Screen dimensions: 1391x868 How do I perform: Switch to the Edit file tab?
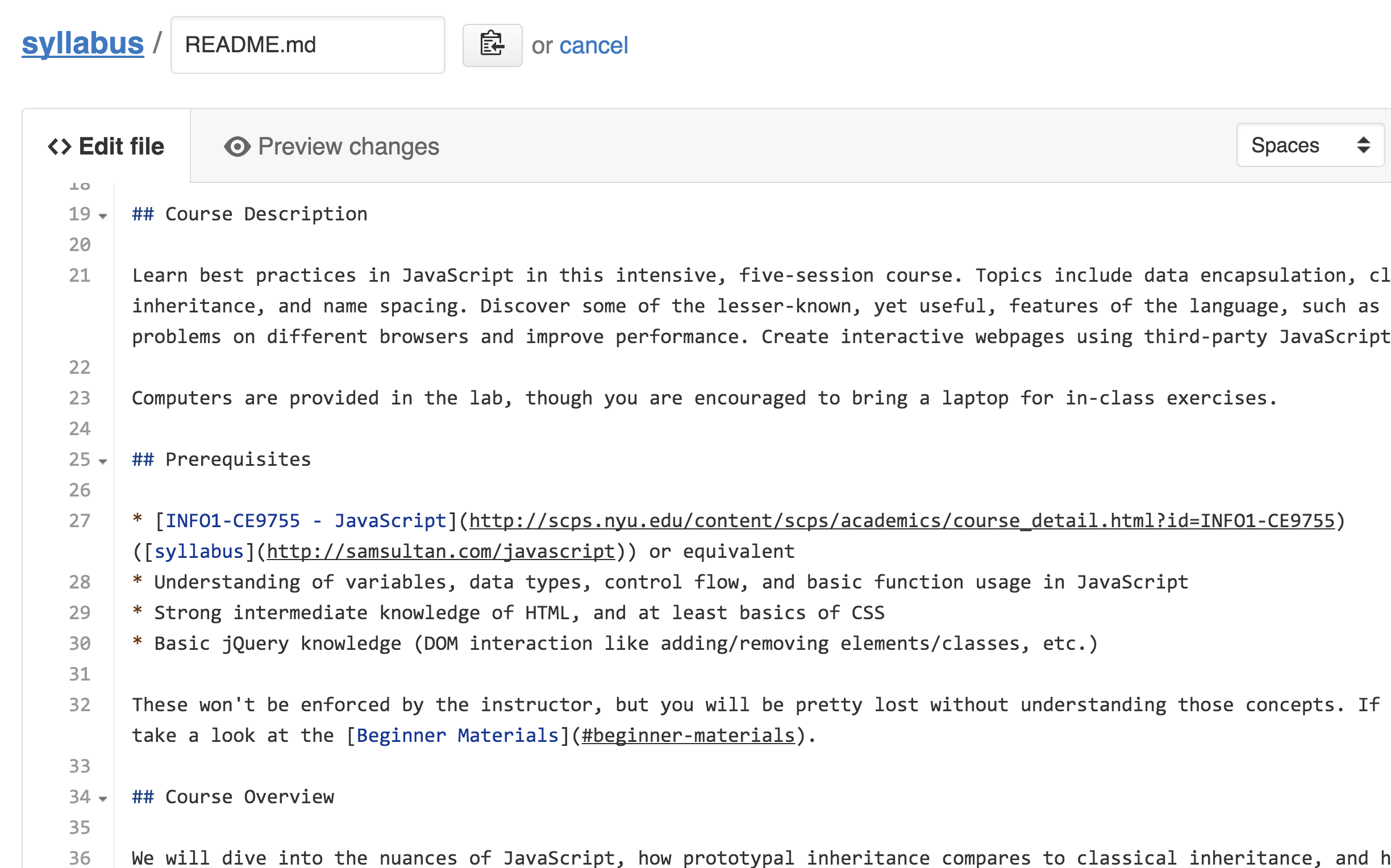point(106,147)
